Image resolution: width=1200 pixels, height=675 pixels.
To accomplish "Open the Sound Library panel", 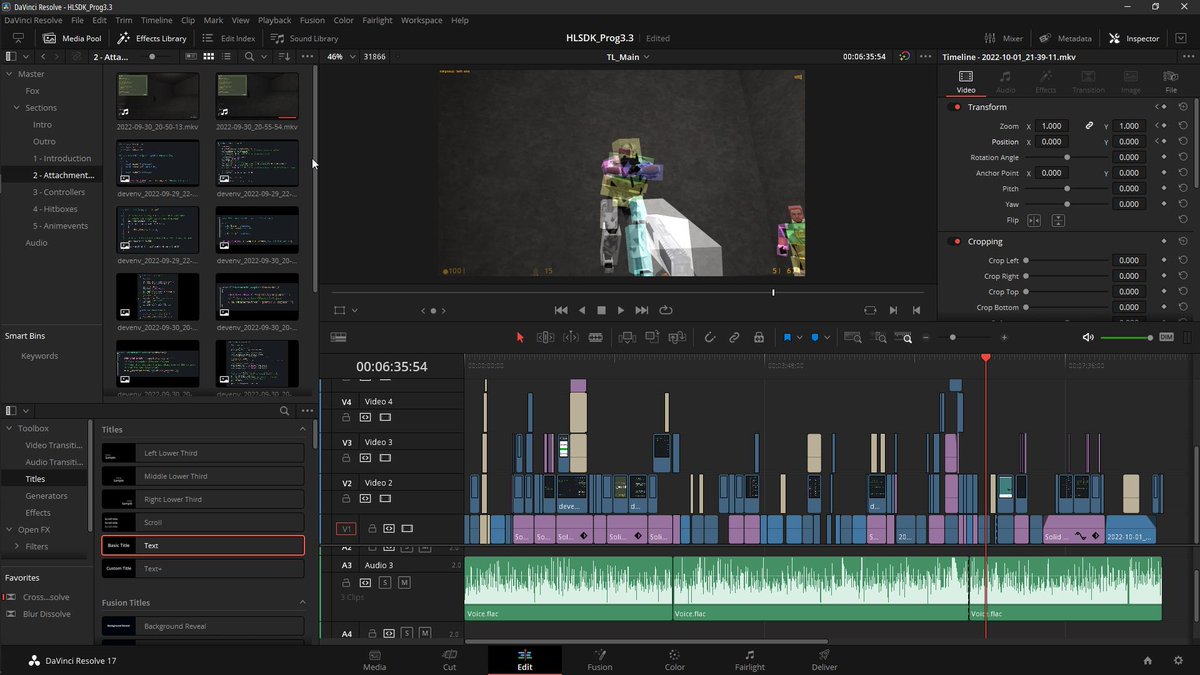I will (304, 38).
